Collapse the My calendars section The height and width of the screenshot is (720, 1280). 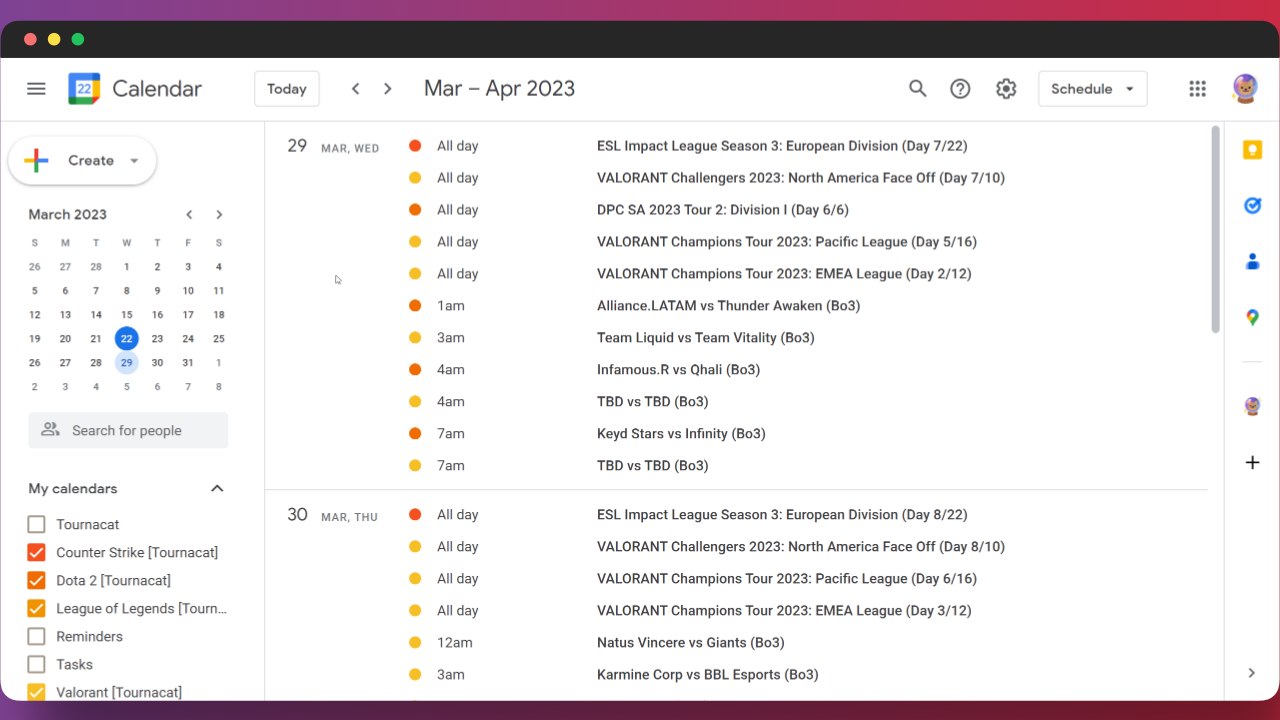217,489
